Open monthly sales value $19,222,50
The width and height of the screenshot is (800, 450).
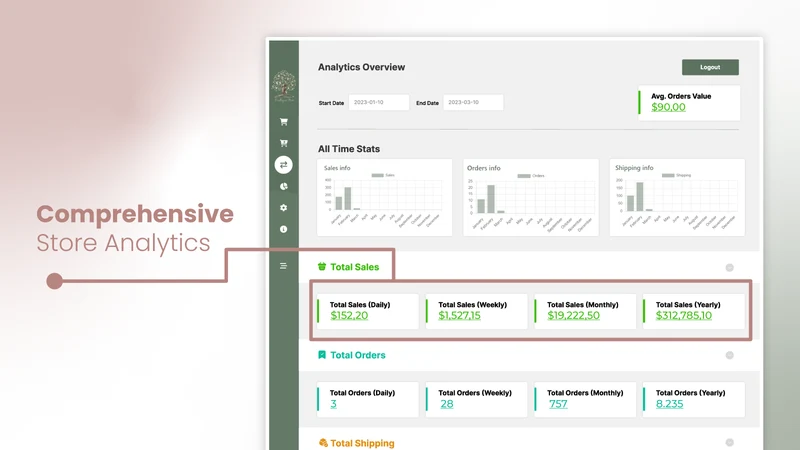(573, 315)
